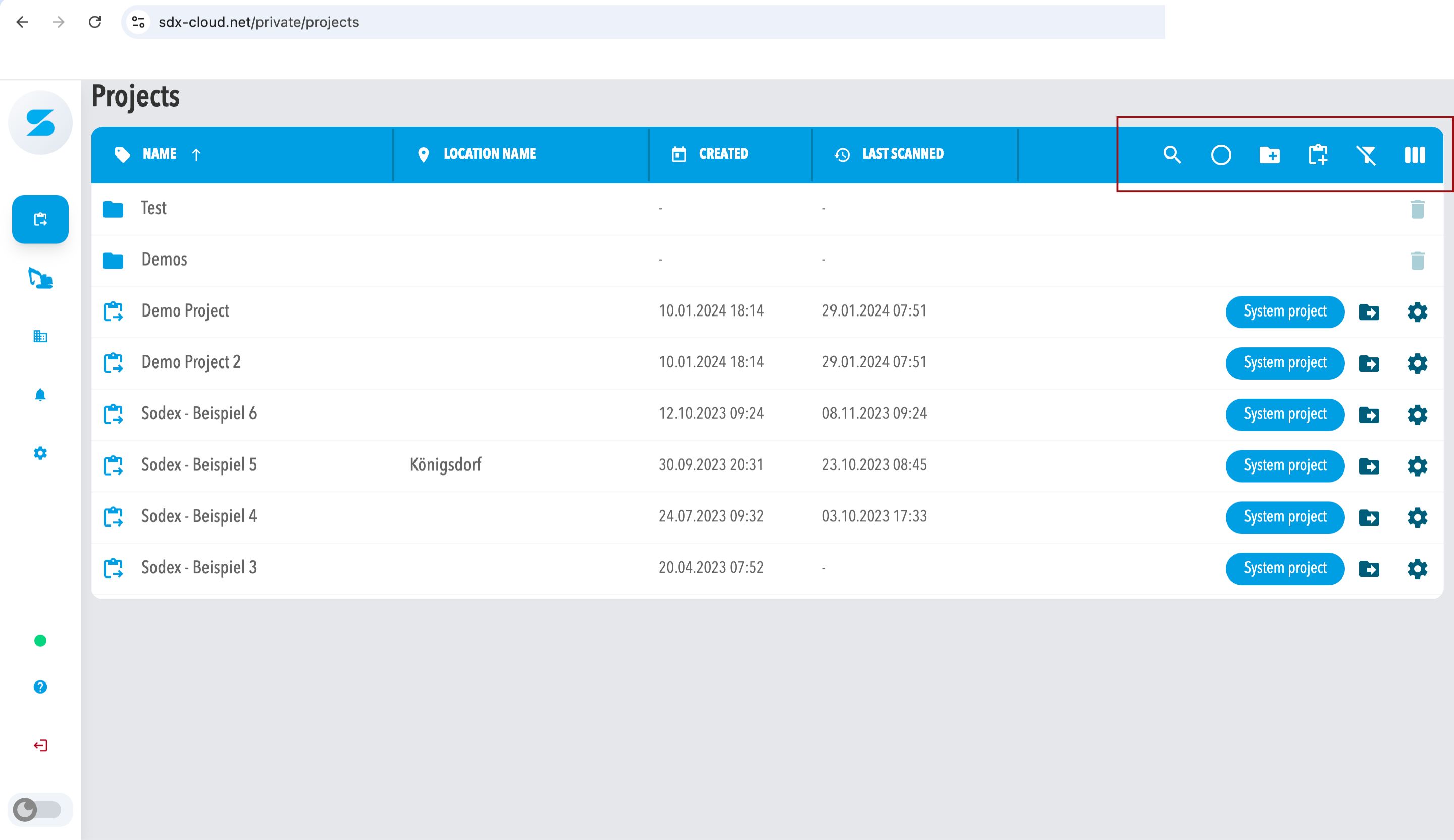Screen dimensions: 1454x840
Task: Click System project badge for Sodex - Beispiel 4
Action: [x=1285, y=517]
